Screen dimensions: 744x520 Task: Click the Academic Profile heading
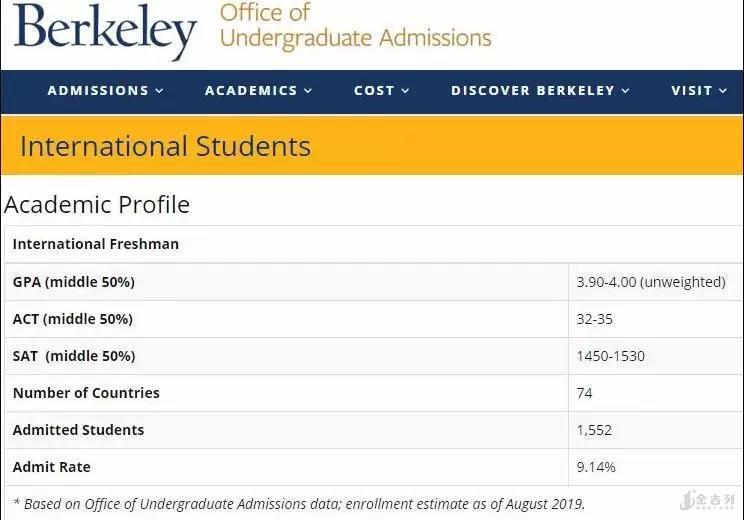(x=97, y=205)
